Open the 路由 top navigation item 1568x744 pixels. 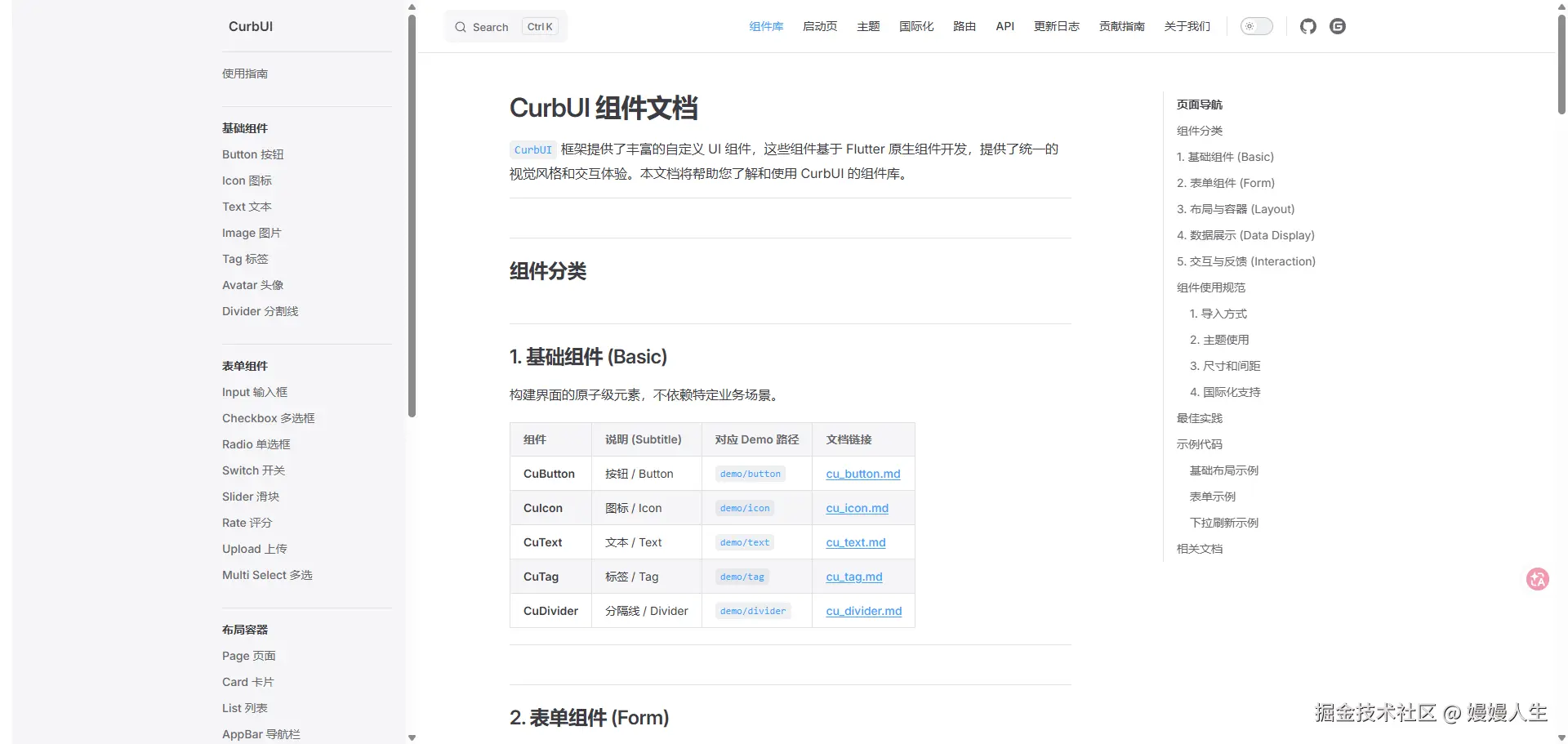[964, 26]
